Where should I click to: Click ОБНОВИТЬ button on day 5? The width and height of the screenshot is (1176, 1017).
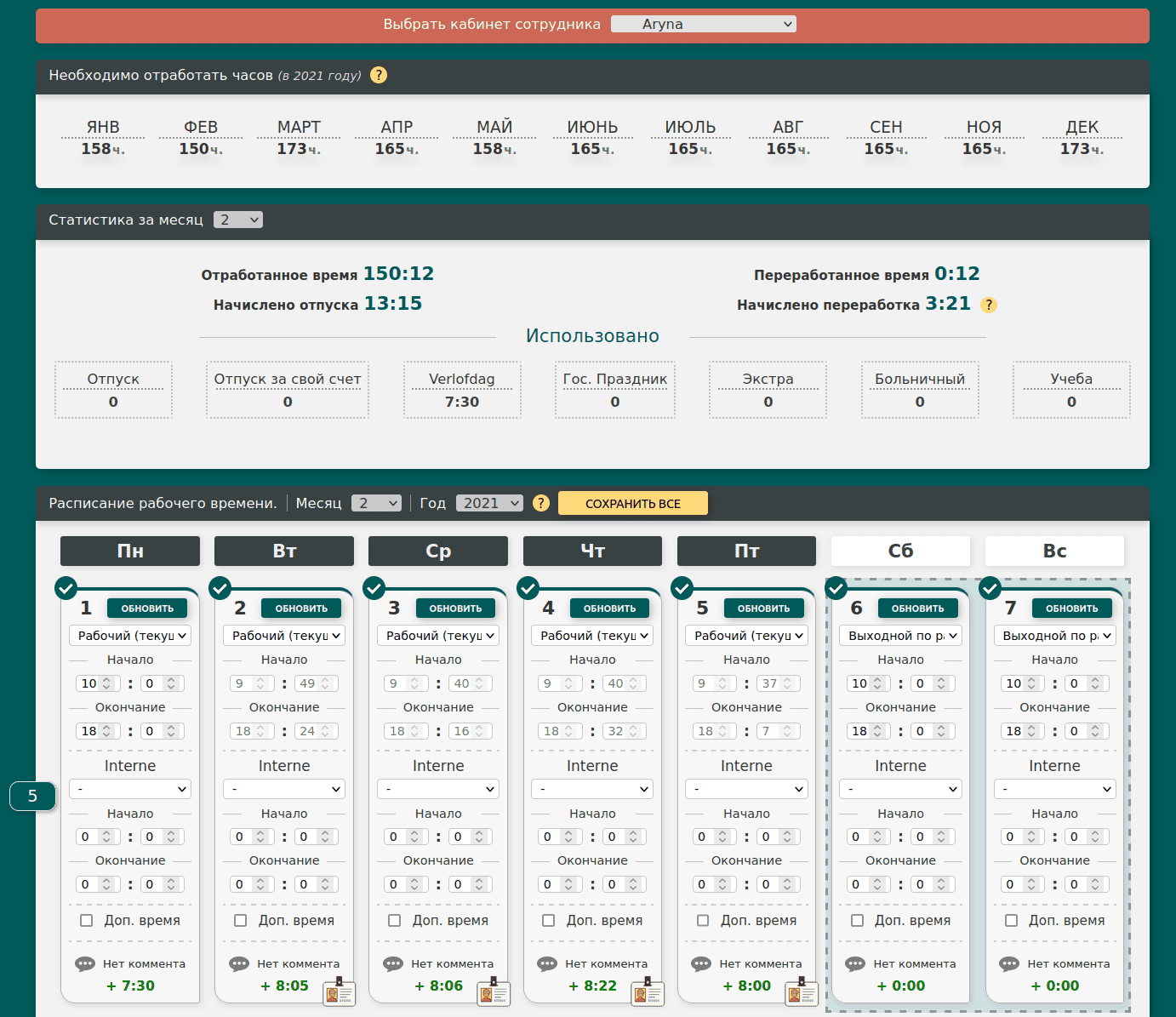point(763,608)
